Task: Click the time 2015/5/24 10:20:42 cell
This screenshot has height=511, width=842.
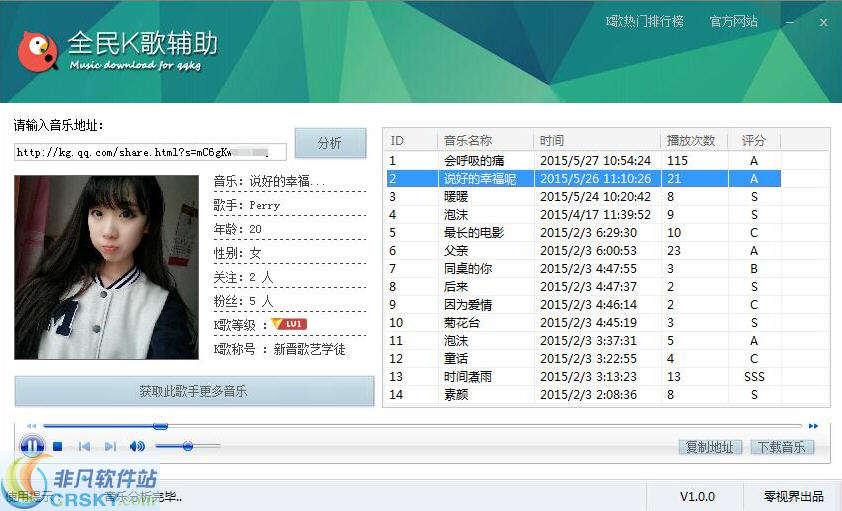Action: [x=595, y=196]
